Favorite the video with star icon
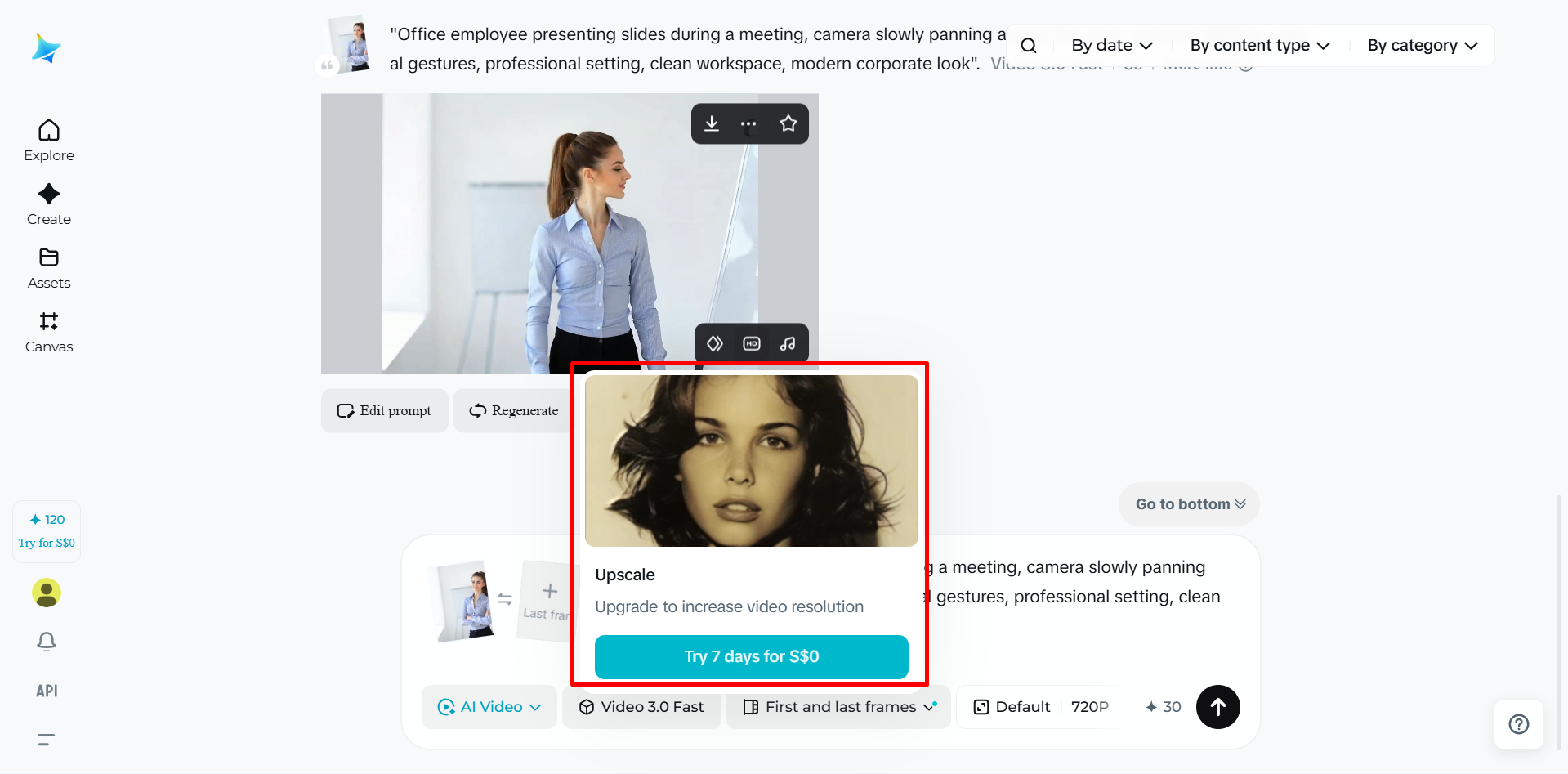 pyautogui.click(x=788, y=123)
